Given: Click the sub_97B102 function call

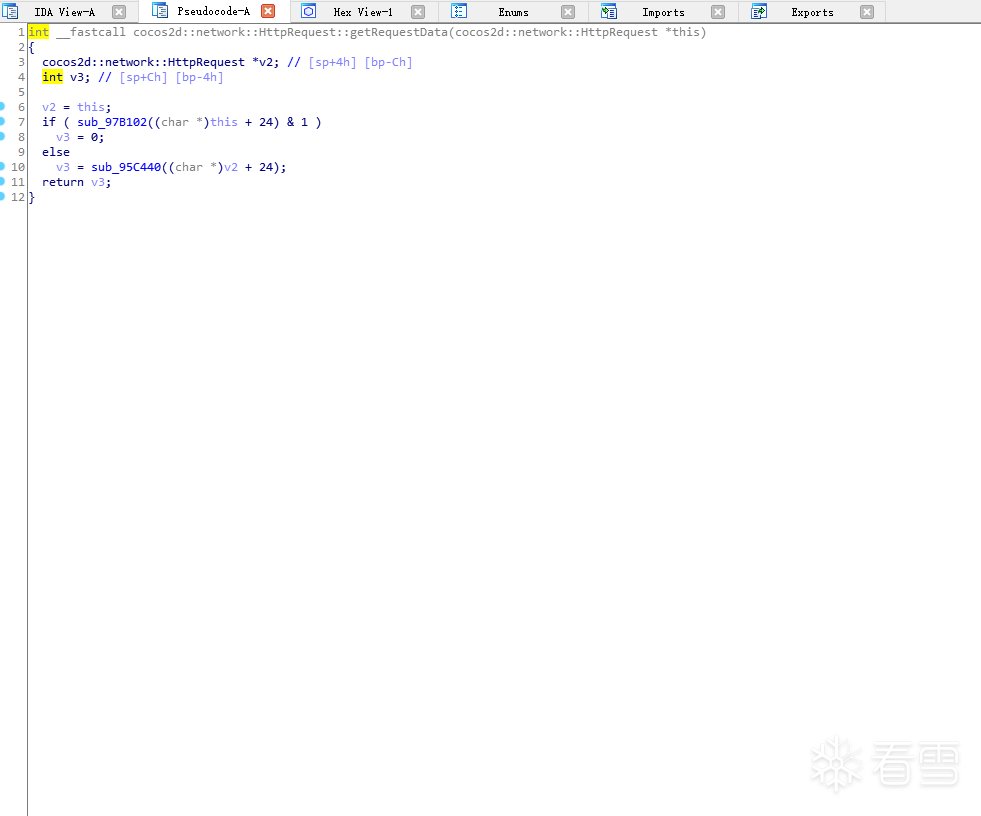Looking at the screenshot, I should (112, 122).
